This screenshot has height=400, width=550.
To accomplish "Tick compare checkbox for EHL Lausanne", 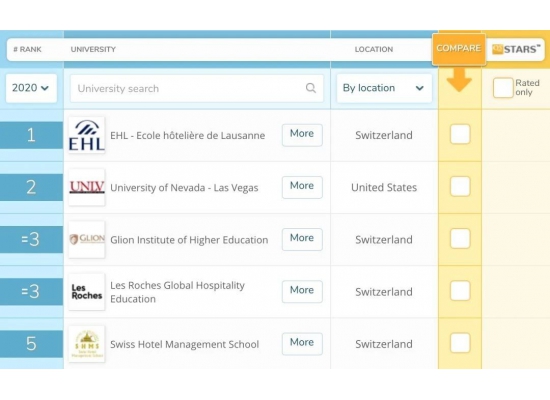I will [x=460, y=134].
